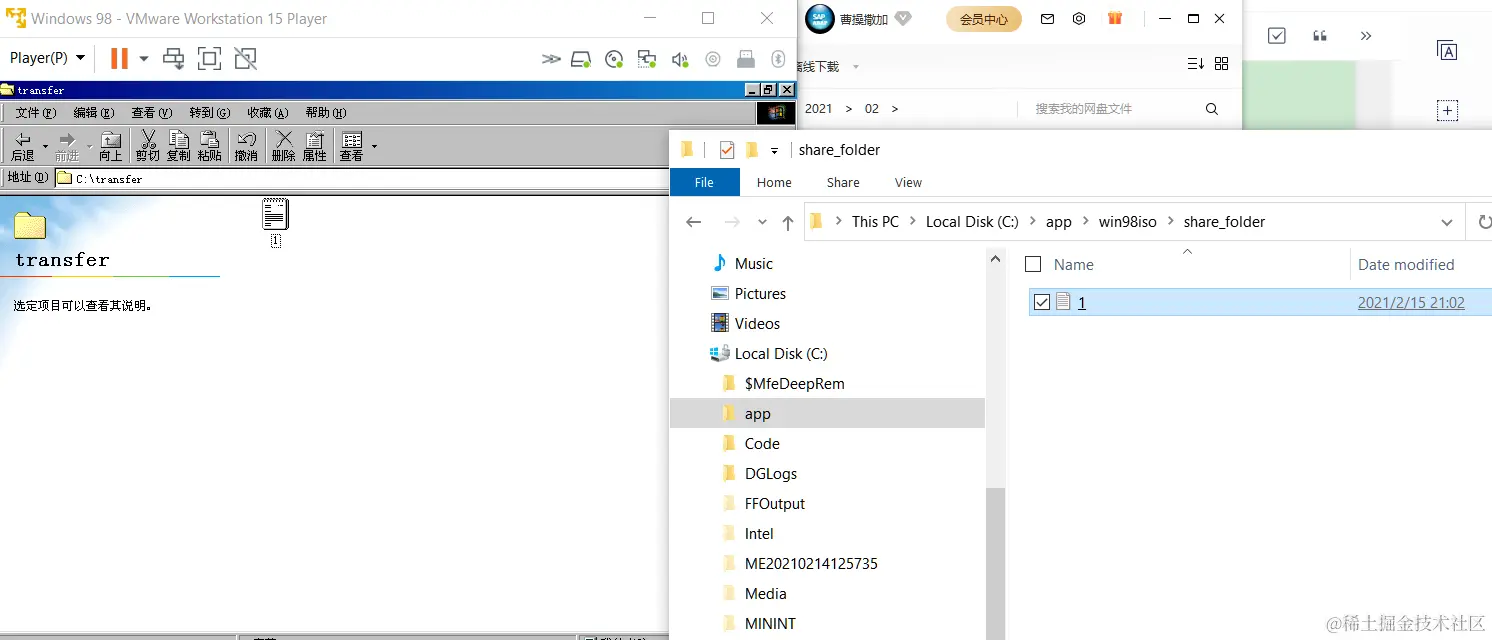This screenshot has height=640, width=1492.
Task: Open the dropdown arrow beside 查看 views button
Action: 374,146
